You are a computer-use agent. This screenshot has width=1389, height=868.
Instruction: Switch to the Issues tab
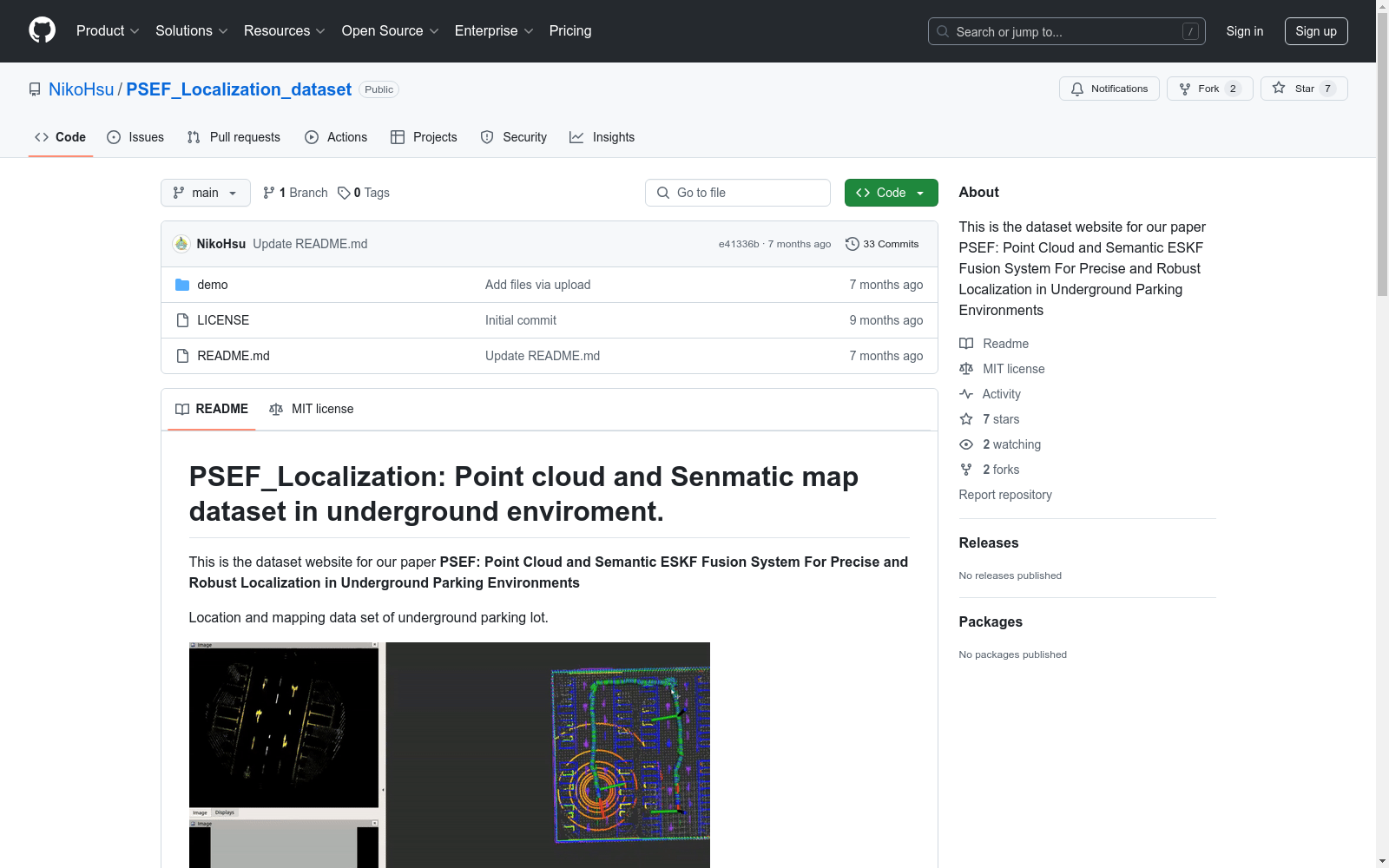point(135,137)
